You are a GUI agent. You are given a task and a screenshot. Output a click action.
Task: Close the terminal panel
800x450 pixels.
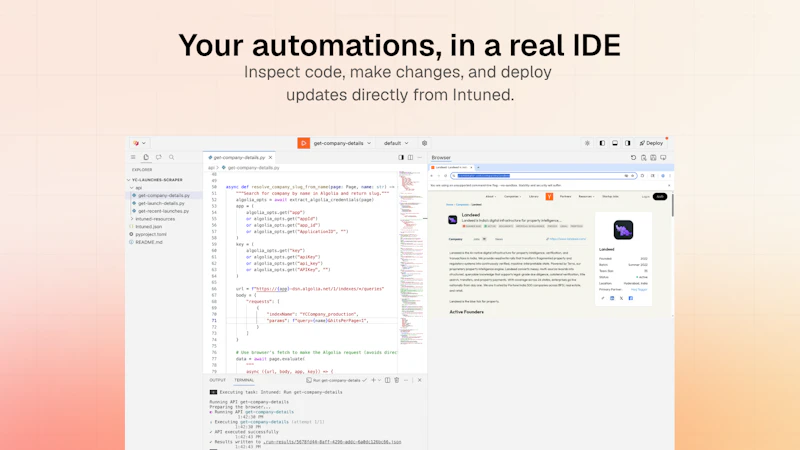click(420, 380)
